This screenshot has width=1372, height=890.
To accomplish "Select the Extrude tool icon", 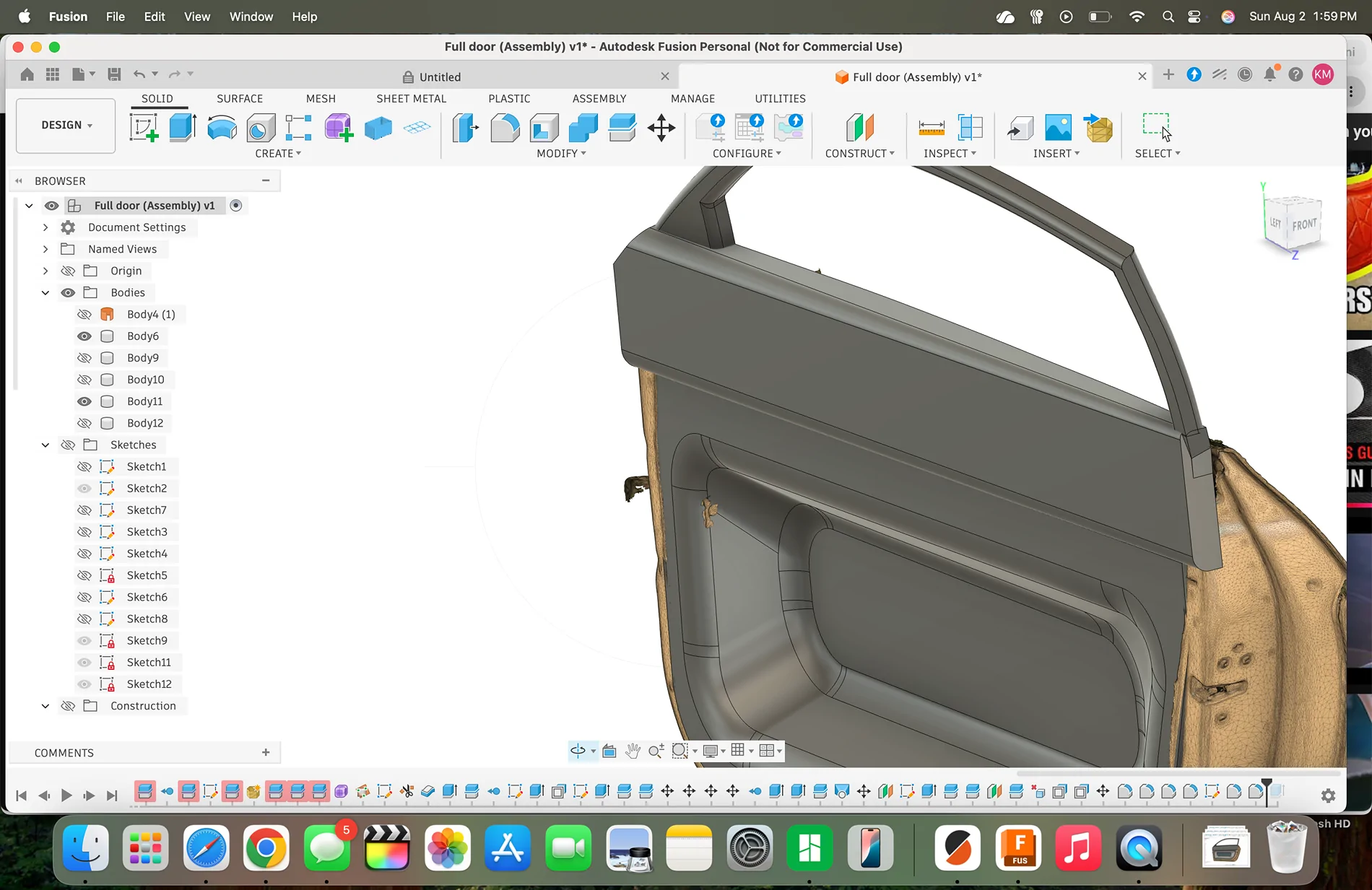I will (x=183, y=128).
